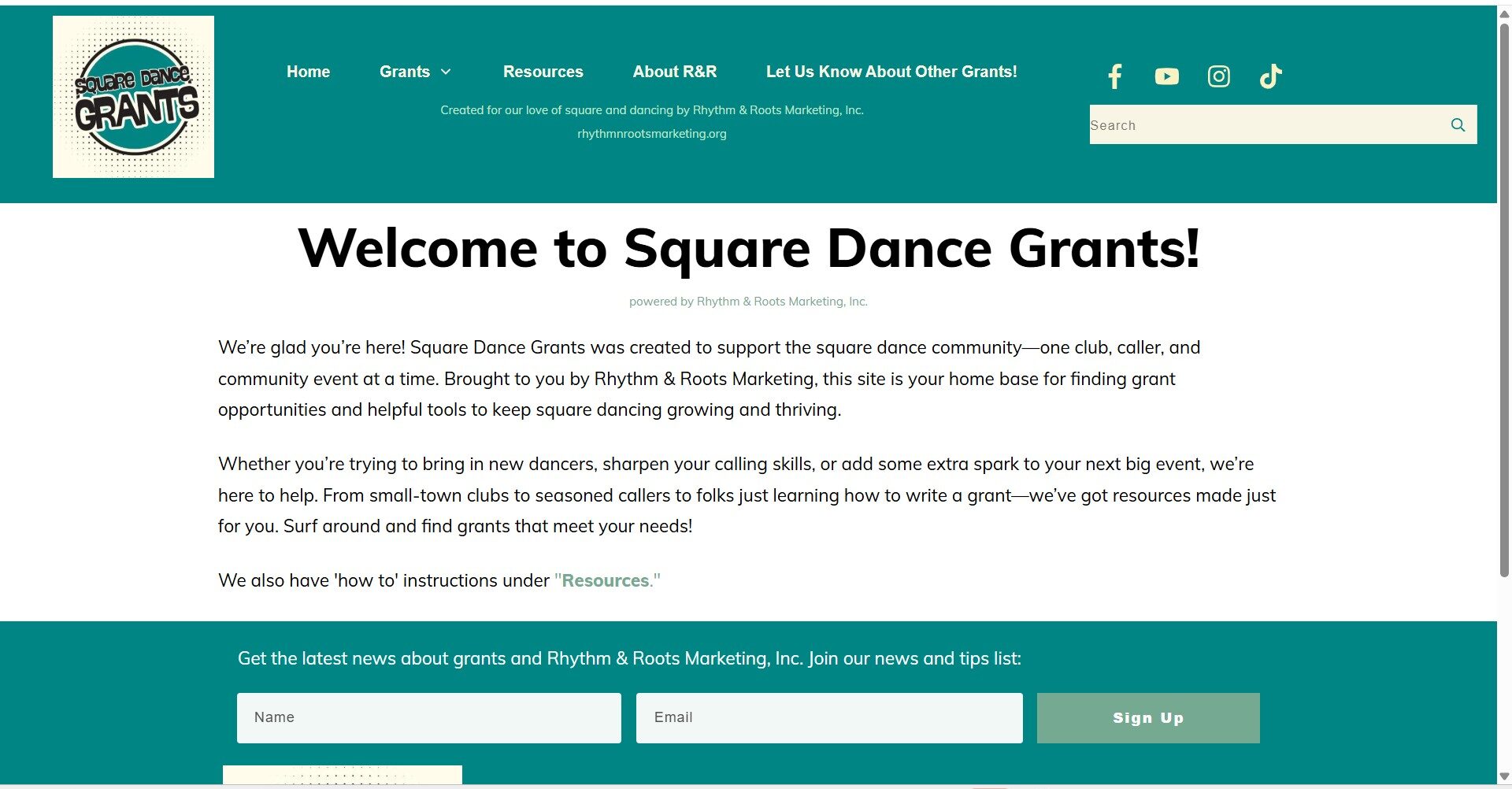Image resolution: width=1512 pixels, height=789 pixels.
Task: Click the inline "Resources" link in text
Action: 606,581
